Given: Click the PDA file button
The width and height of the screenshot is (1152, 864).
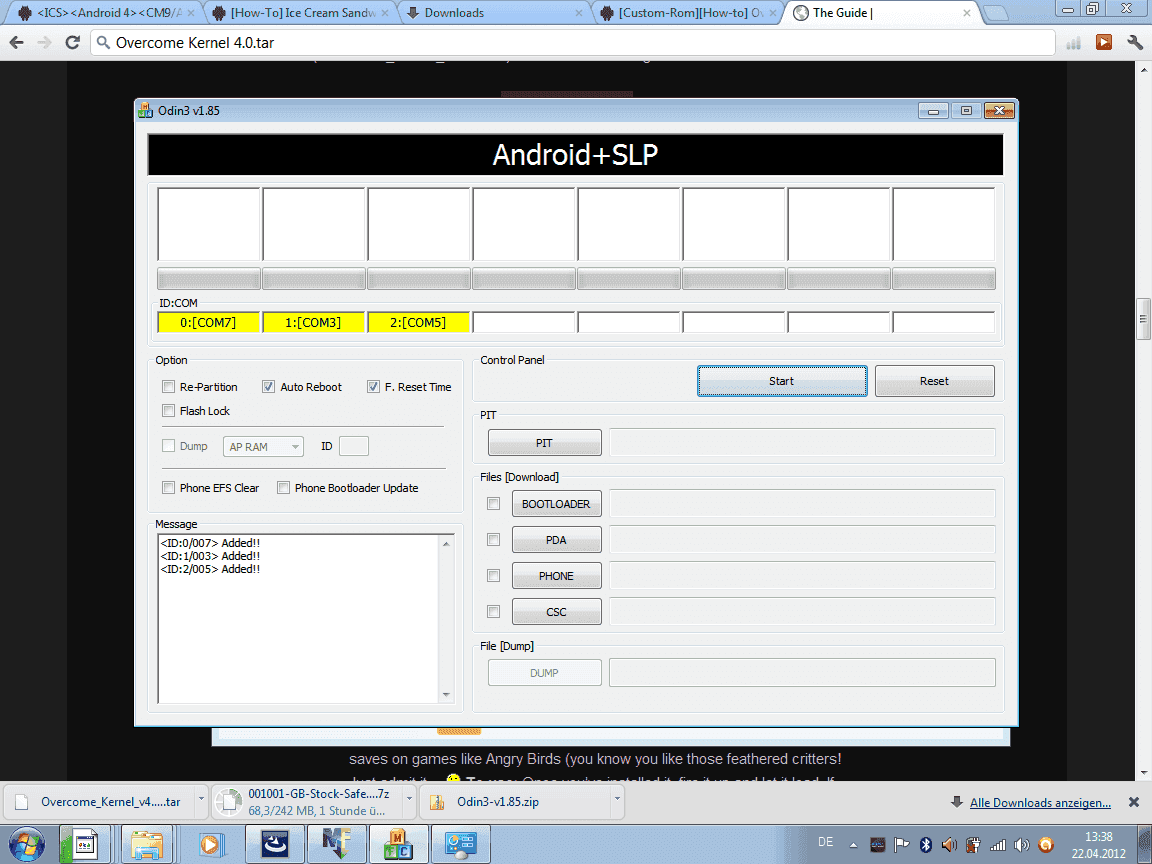Looking at the screenshot, I should click(x=556, y=540).
